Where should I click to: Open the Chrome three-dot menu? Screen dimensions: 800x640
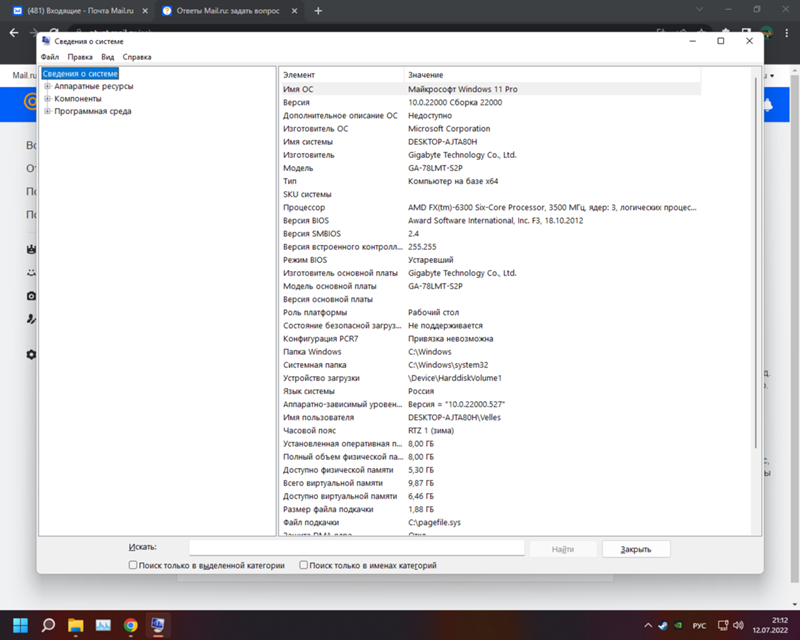click(x=786, y=33)
